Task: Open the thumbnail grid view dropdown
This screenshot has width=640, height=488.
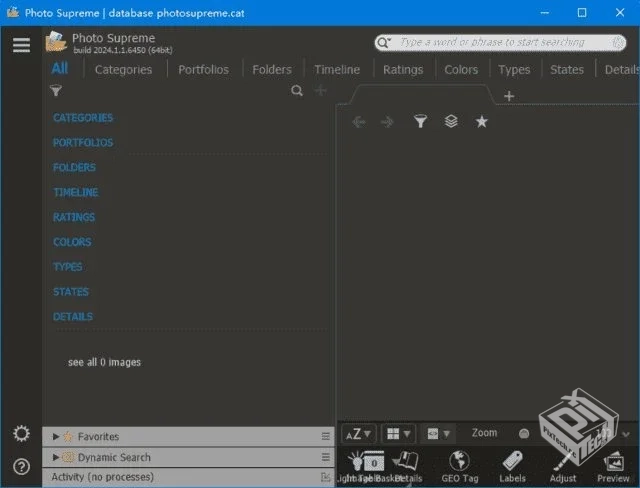Action: tap(399, 434)
